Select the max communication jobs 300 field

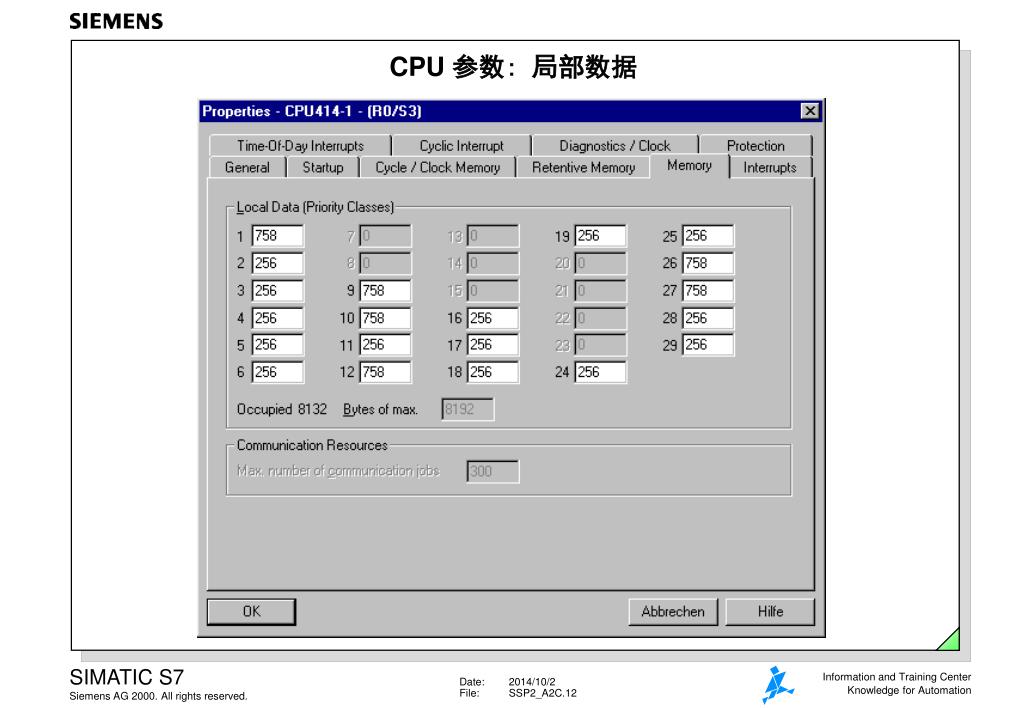tap(493, 471)
